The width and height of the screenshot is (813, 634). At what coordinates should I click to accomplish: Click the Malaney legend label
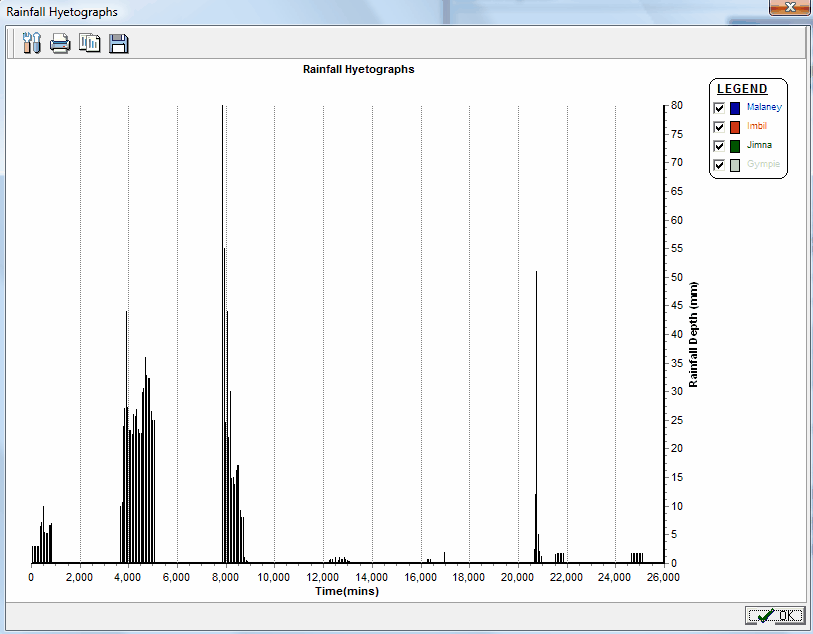click(764, 107)
